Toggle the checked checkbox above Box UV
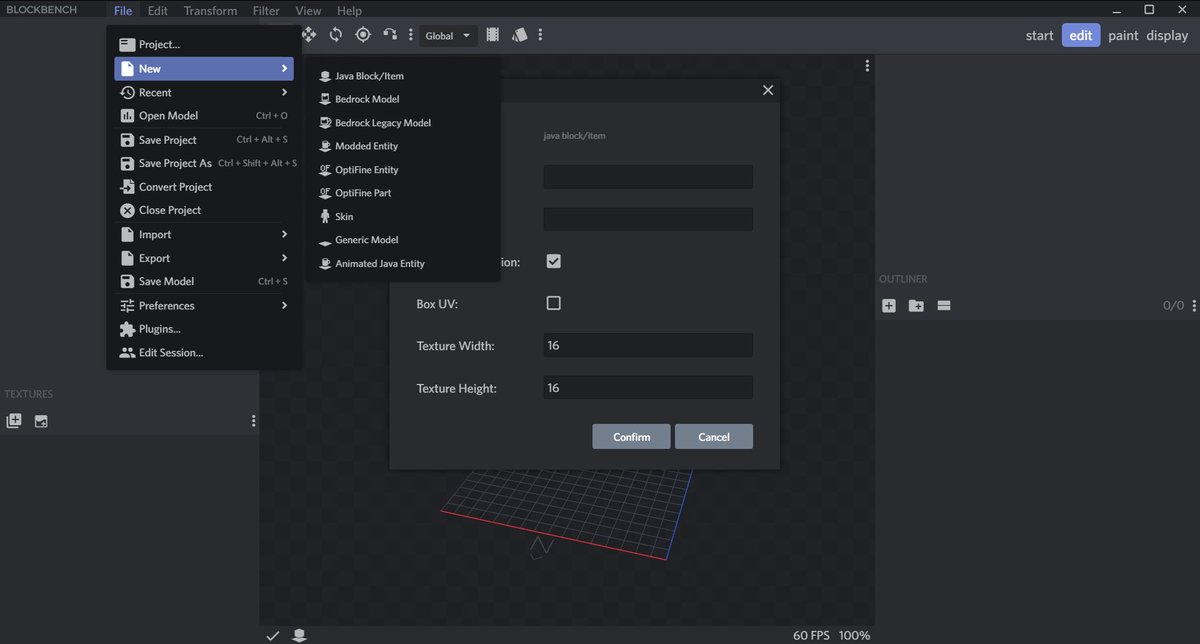This screenshot has width=1200, height=644. click(553, 261)
